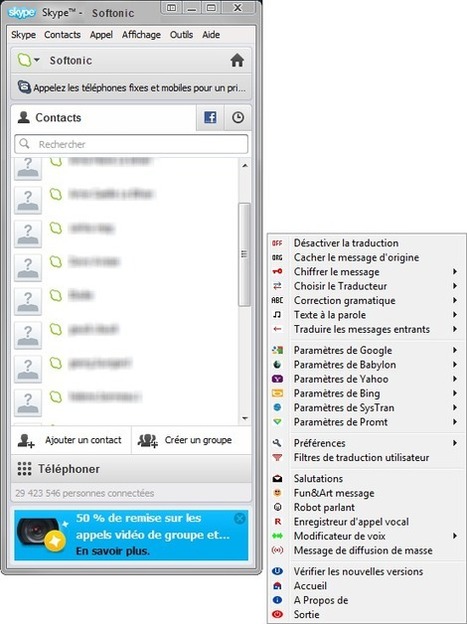The height and width of the screenshot is (624, 467).
Task: Click the Facebook contacts icon
Action: pos(210,117)
